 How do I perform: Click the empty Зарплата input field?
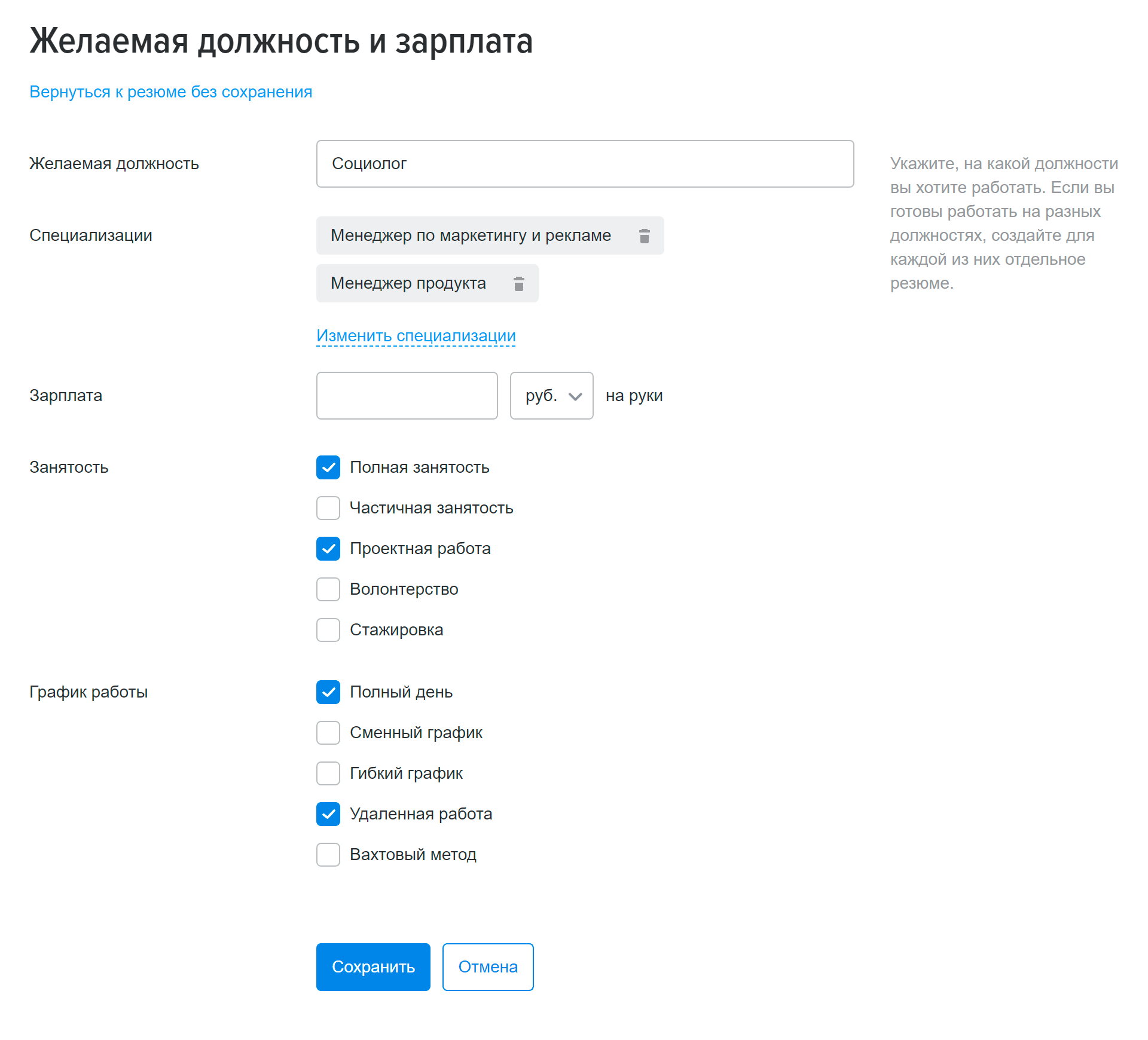[407, 396]
